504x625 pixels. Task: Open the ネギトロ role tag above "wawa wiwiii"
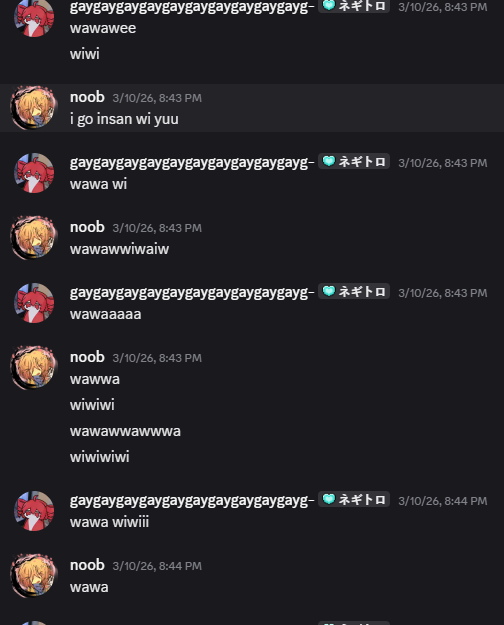354,499
